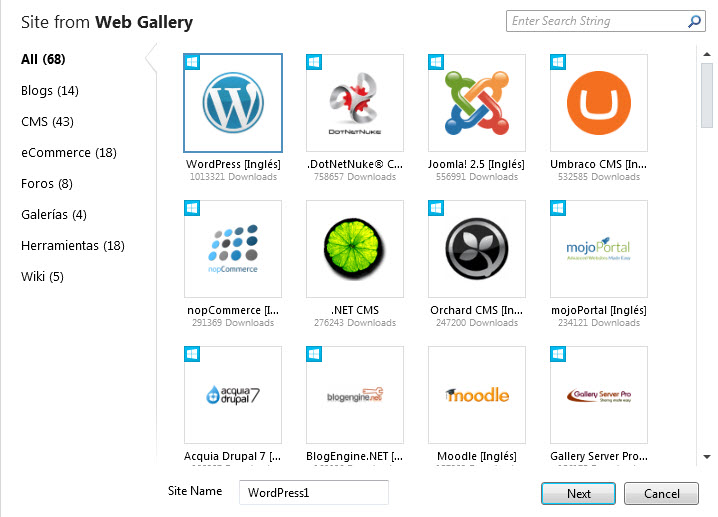Click the 247200 Downloads count
This screenshot has height=517, width=718.
click(477, 323)
